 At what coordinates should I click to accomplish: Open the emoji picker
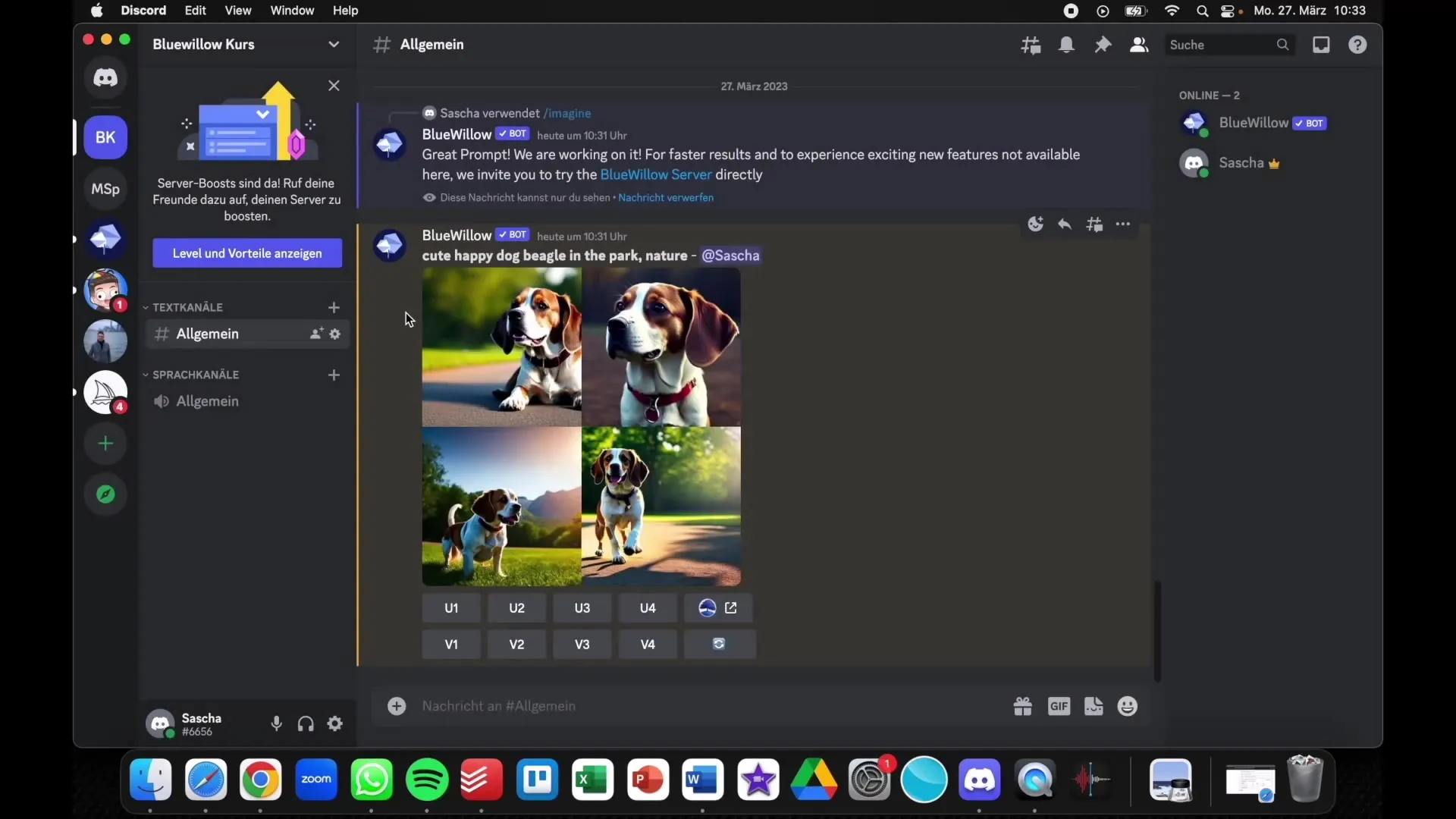tap(1128, 706)
